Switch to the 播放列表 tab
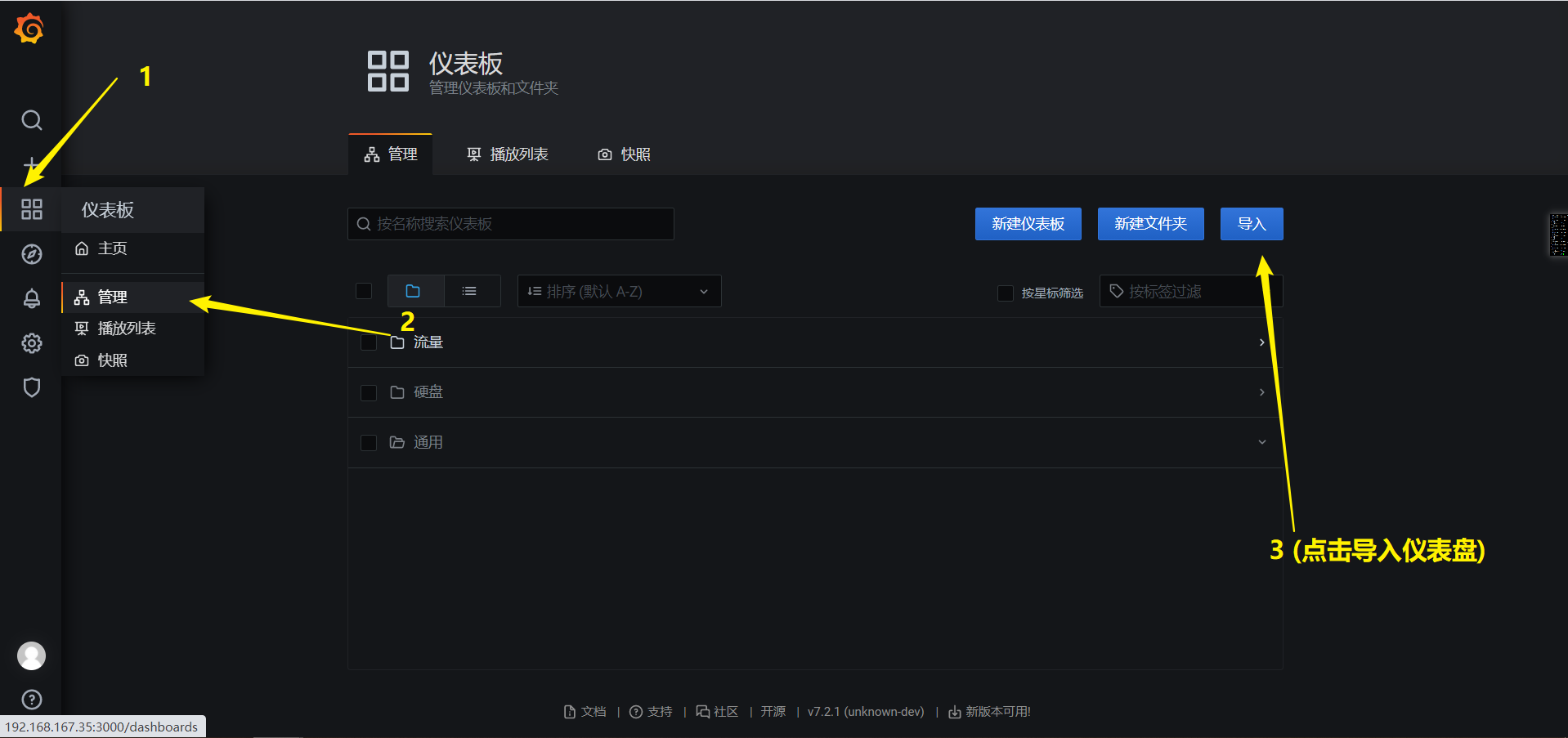This screenshot has height=738, width=1568. pos(508,154)
